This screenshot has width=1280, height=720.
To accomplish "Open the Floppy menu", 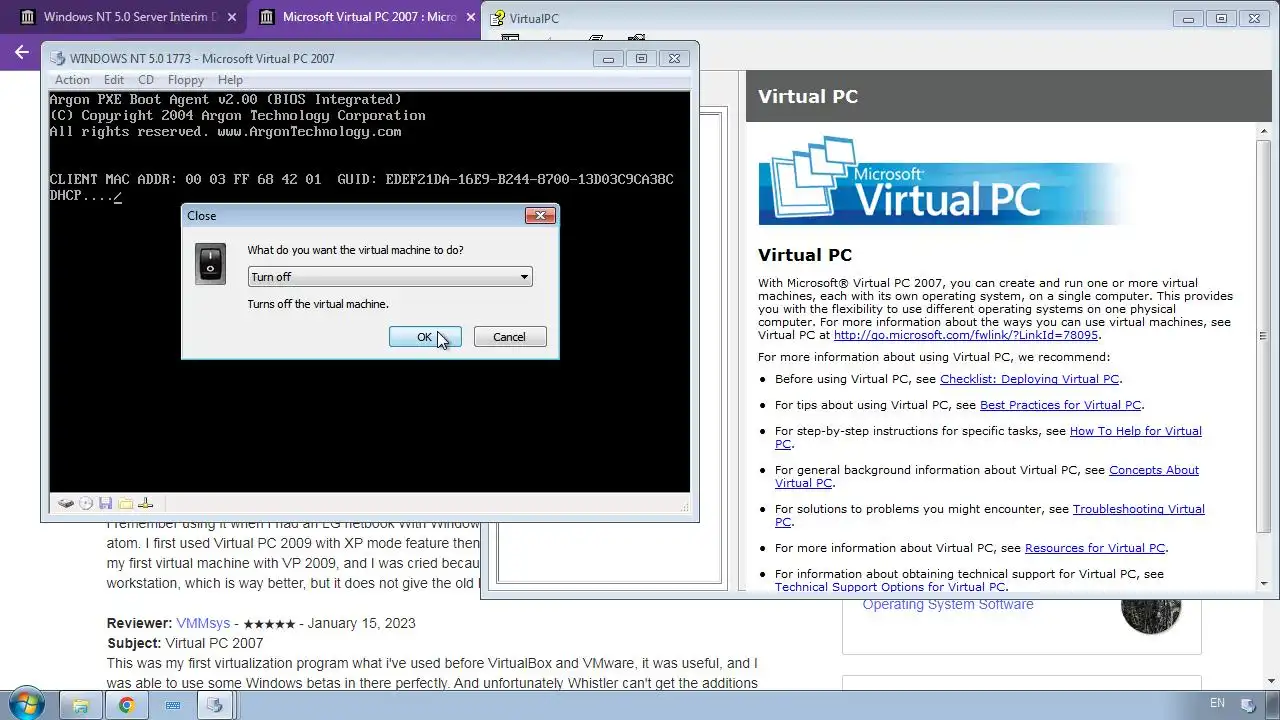I will tap(186, 80).
